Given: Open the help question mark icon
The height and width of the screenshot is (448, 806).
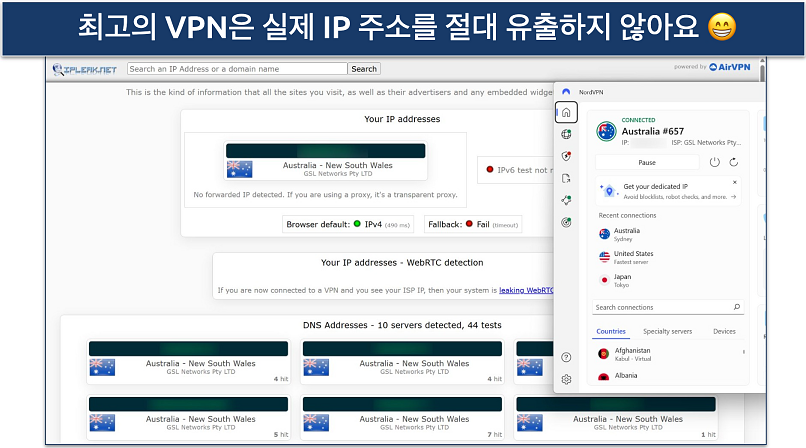Looking at the screenshot, I should (x=566, y=357).
